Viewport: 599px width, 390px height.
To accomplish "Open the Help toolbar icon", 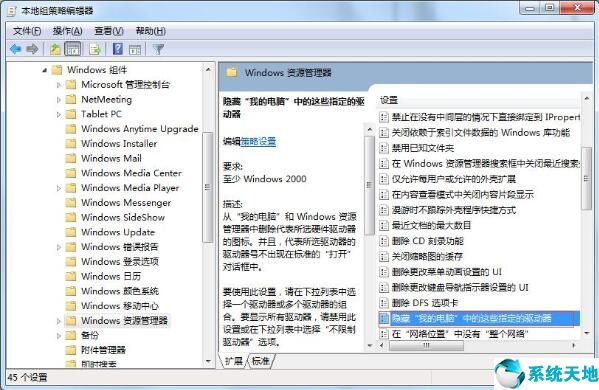I will pos(118,49).
